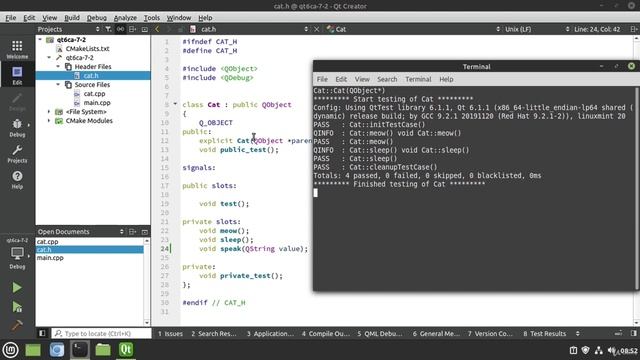Click Qt Creator taskbar icon
The height and width of the screenshot is (360, 640).
point(126,350)
